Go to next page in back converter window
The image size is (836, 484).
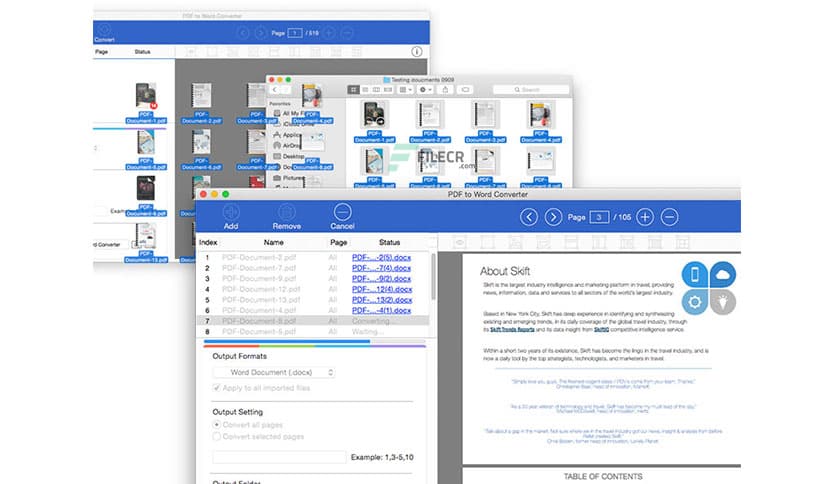pos(260,33)
